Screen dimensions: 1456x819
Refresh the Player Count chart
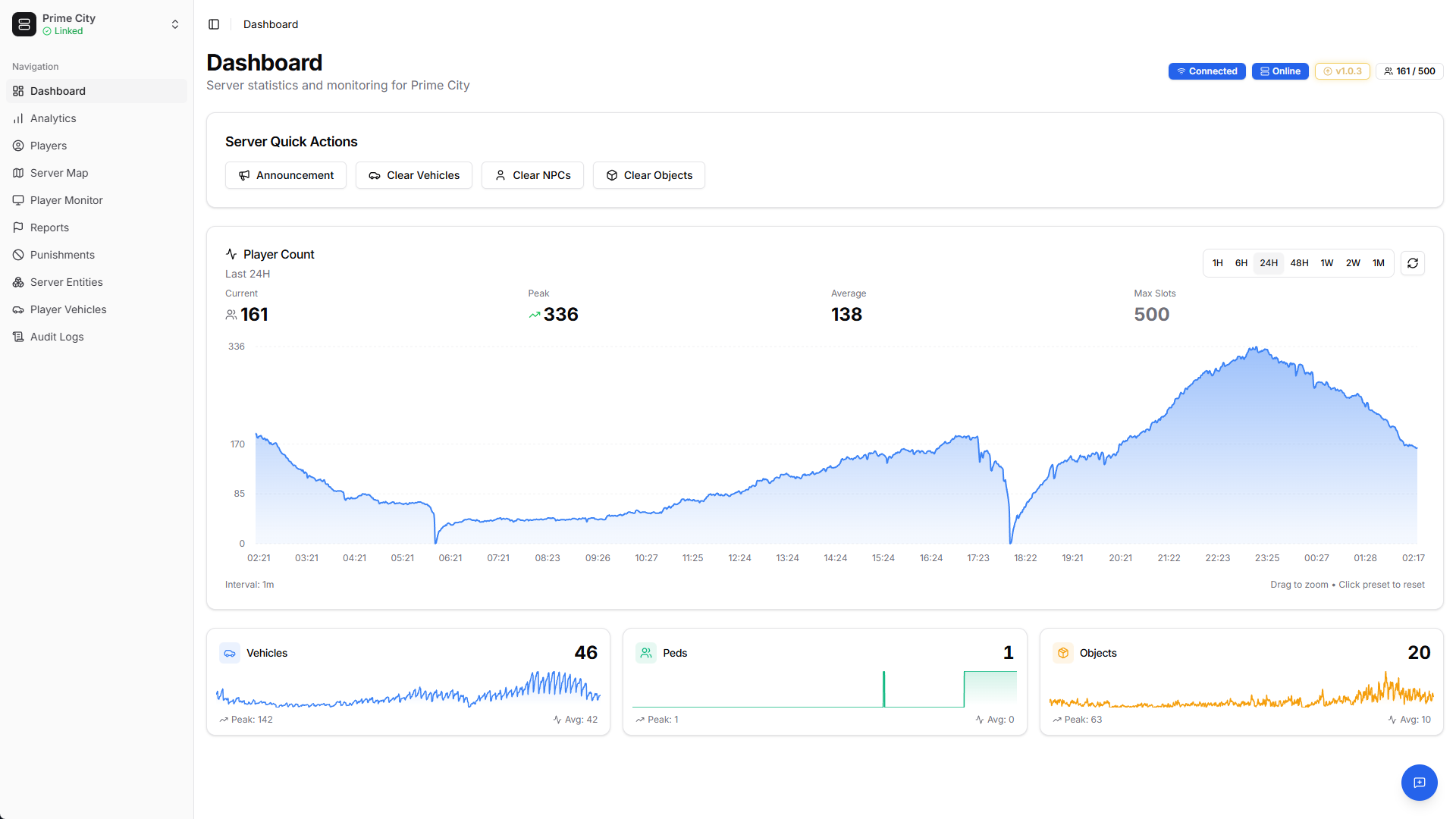1413,263
